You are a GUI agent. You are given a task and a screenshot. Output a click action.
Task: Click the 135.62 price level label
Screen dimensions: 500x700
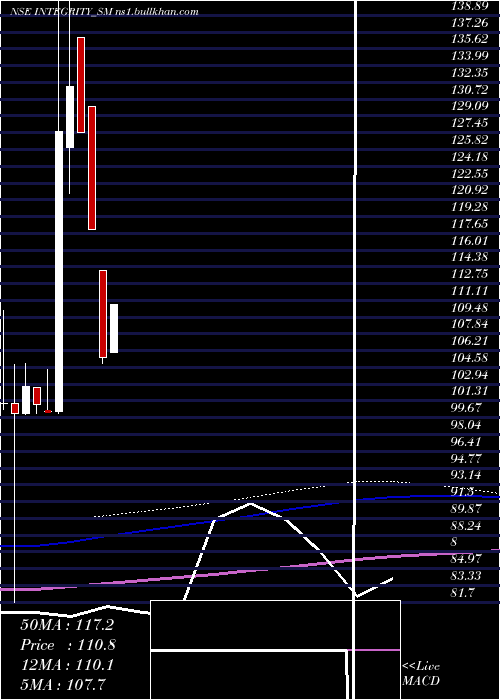pyautogui.click(x=470, y=39)
